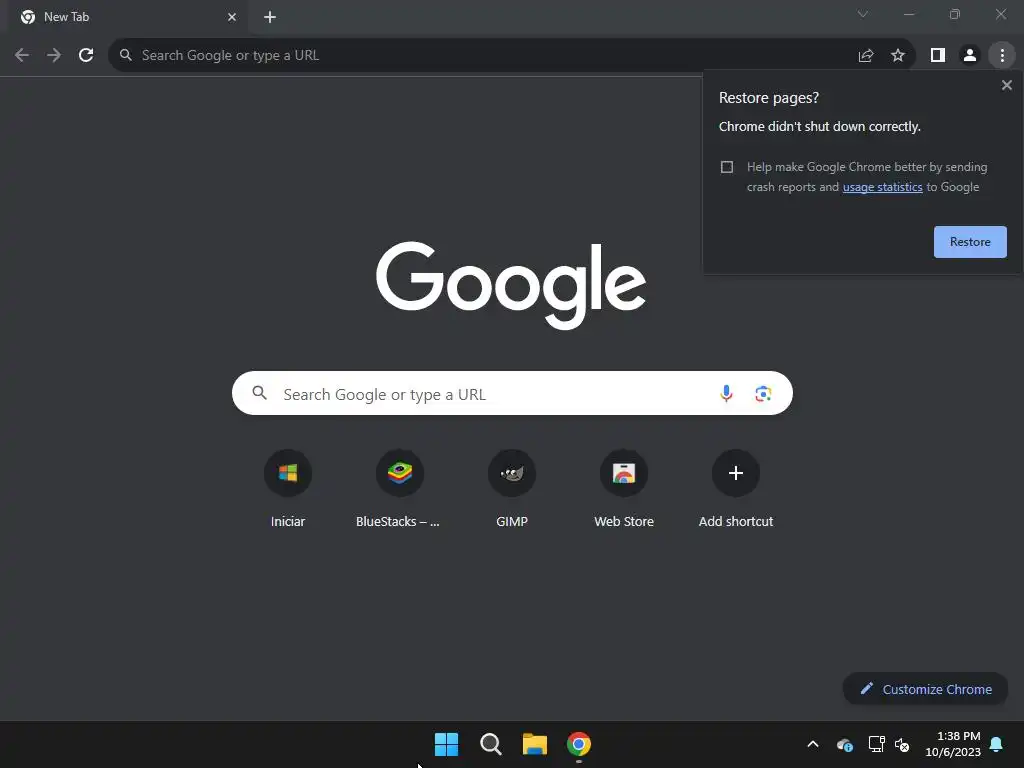
Task: Click the OneDrive cloud tray icon
Action: point(844,744)
